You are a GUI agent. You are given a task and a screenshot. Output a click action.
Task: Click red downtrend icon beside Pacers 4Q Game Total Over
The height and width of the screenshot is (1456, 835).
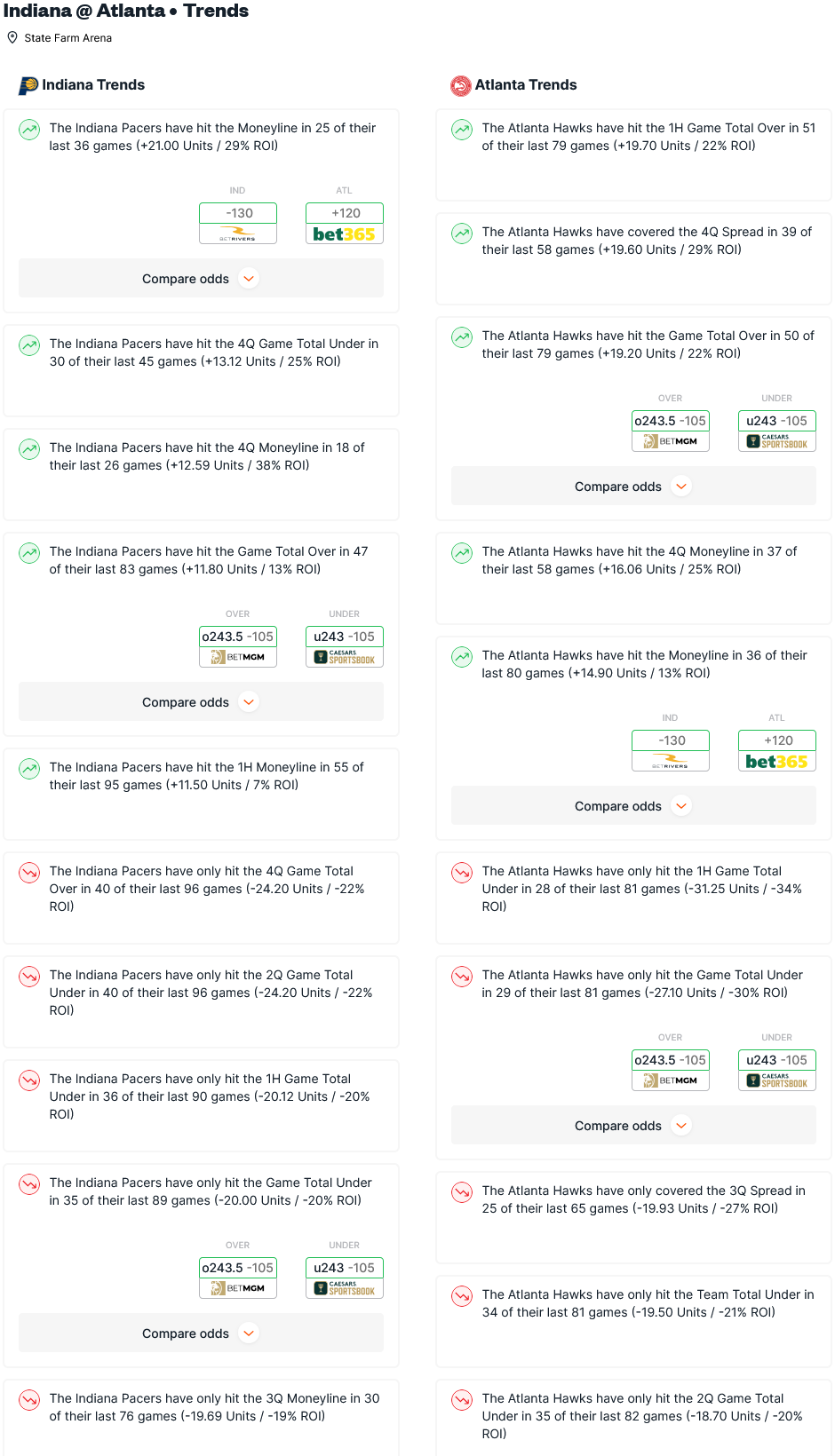pyautogui.click(x=29, y=873)
